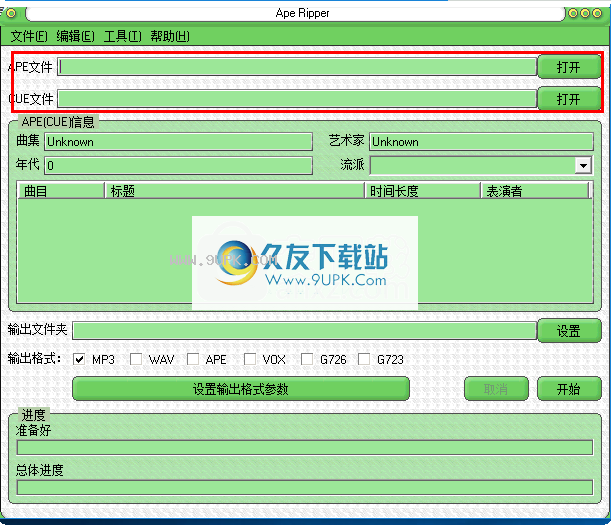
Task: Enable the VOX output format checkbox
Action: pyautogui.click(x=250, y=359)
